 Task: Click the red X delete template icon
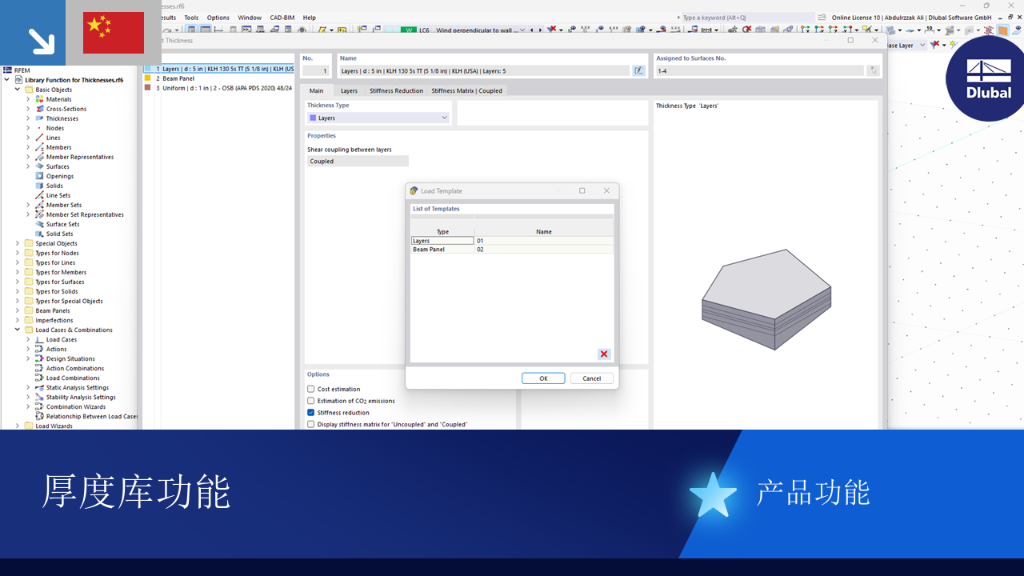pyautogui.click(x=603, y=354)
